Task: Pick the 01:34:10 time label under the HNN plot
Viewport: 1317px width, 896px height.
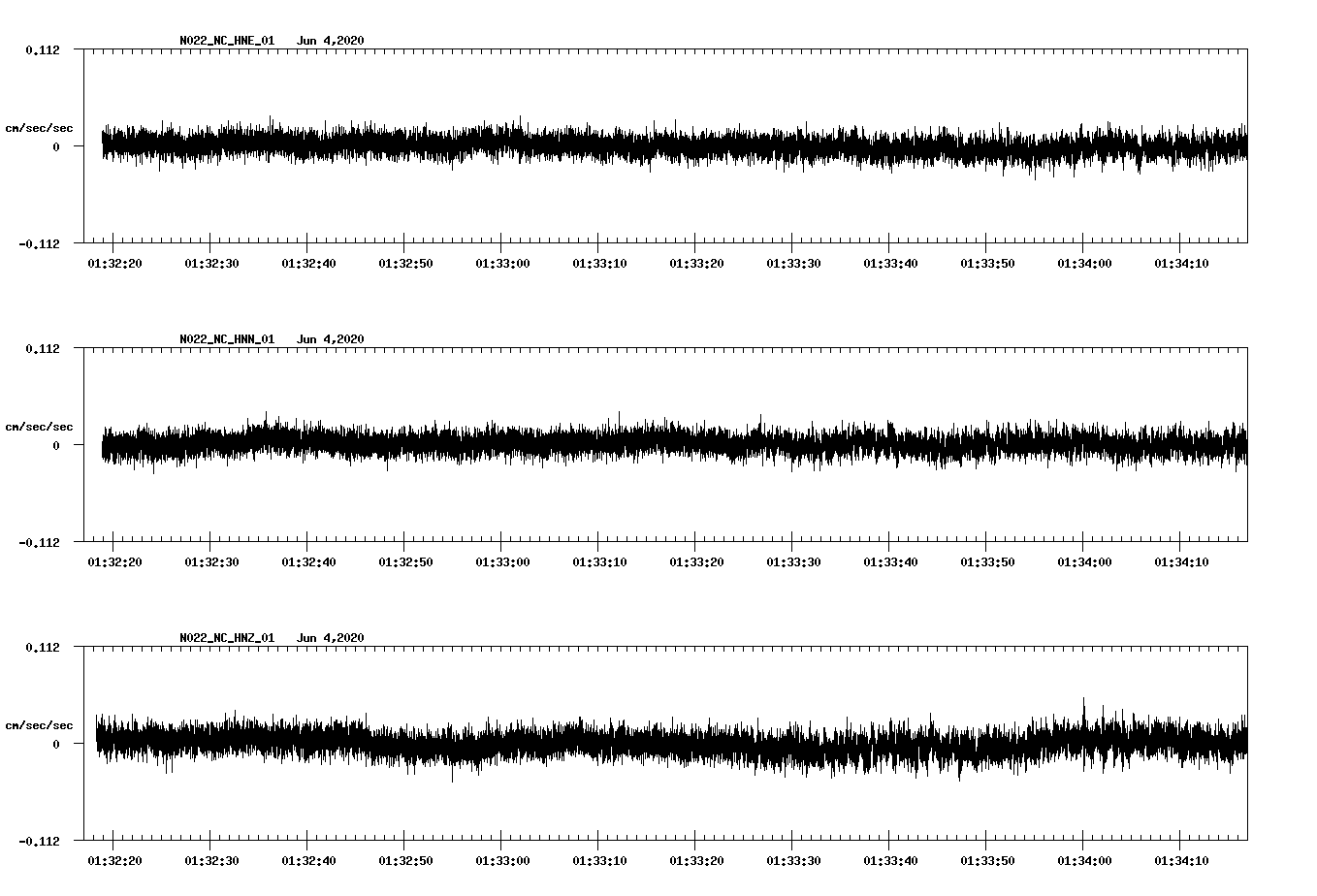Action: click(x=1181, y=562)
